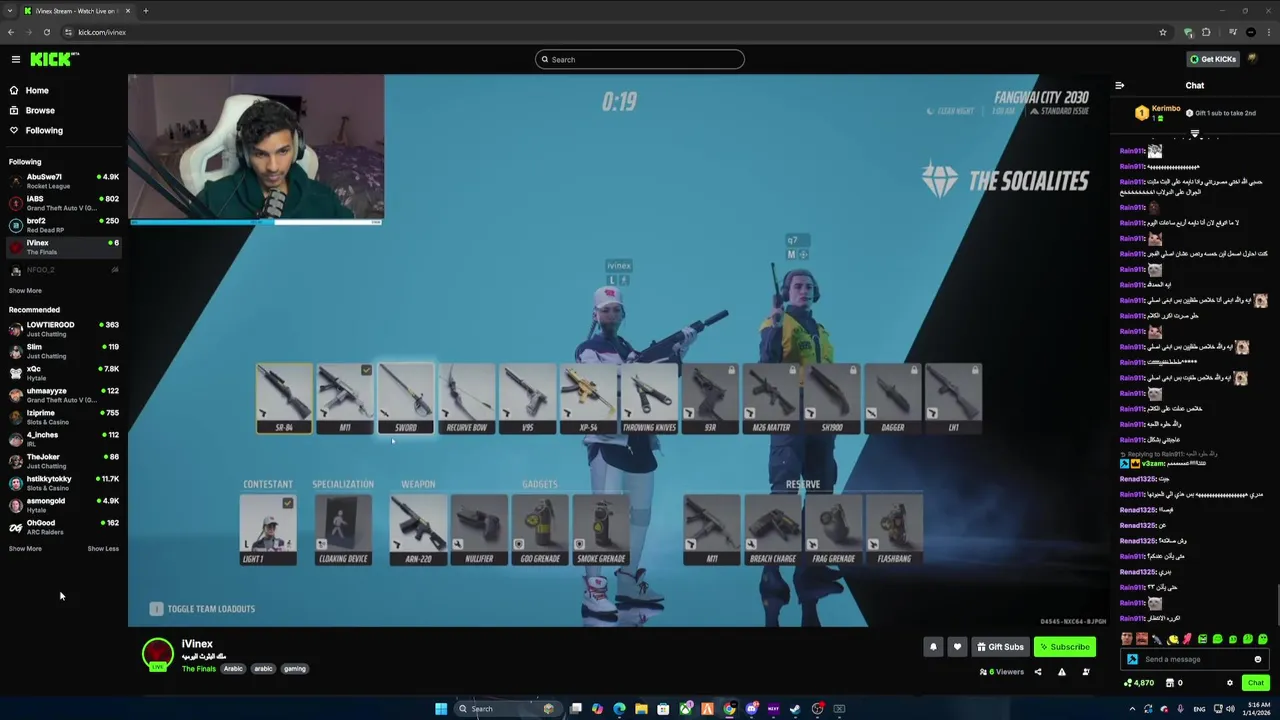This screenshot has height=720, width=1280.
Task: Click browser back button
Action: (x=11, y=32)
